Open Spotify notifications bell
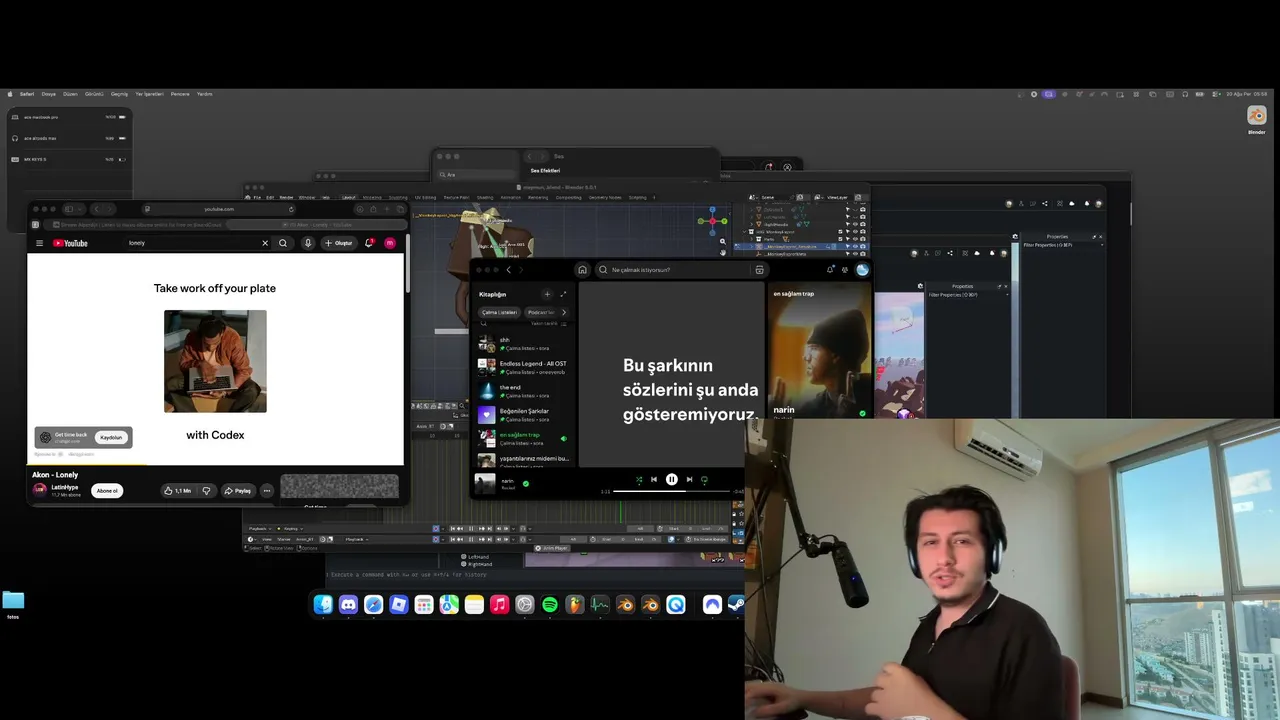The width and height of the screenshot is (1280, 720). [x=830, y=270]
